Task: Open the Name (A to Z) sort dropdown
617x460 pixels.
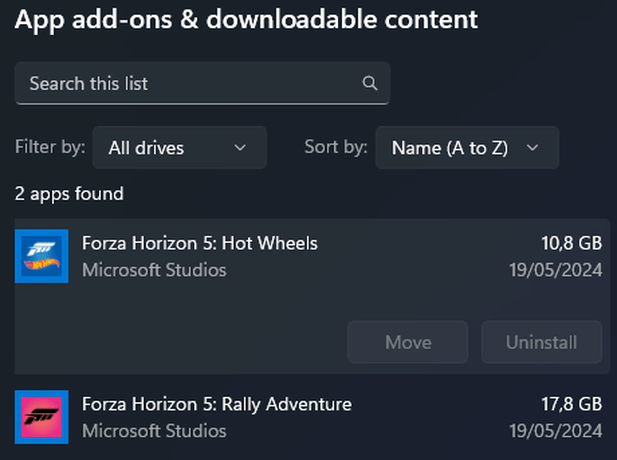Action: (467, 148)
